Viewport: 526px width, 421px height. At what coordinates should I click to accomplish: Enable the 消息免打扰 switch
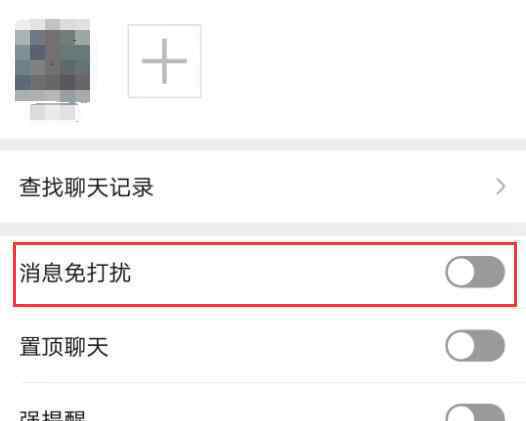click(475, 272)
